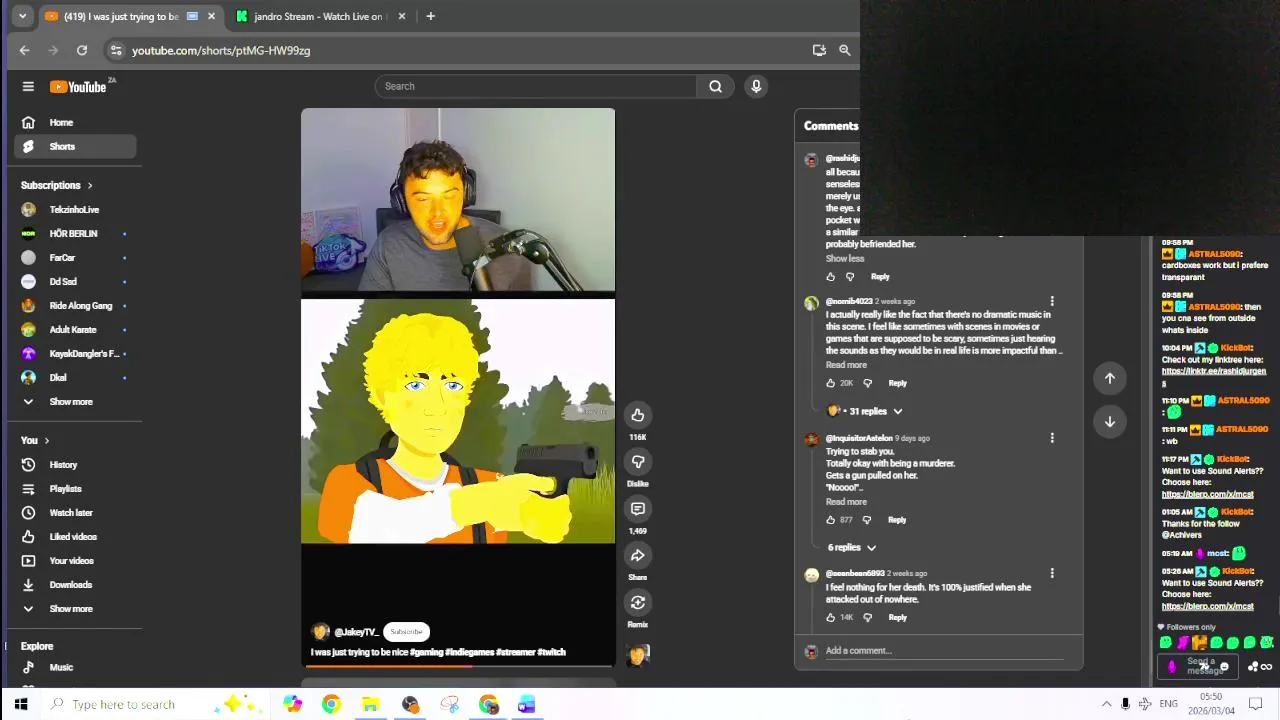Switch to jandro Stream Kick tab
Image resolution: width=1280 pixels, height=720 pixels.
(x=318, y=16)
